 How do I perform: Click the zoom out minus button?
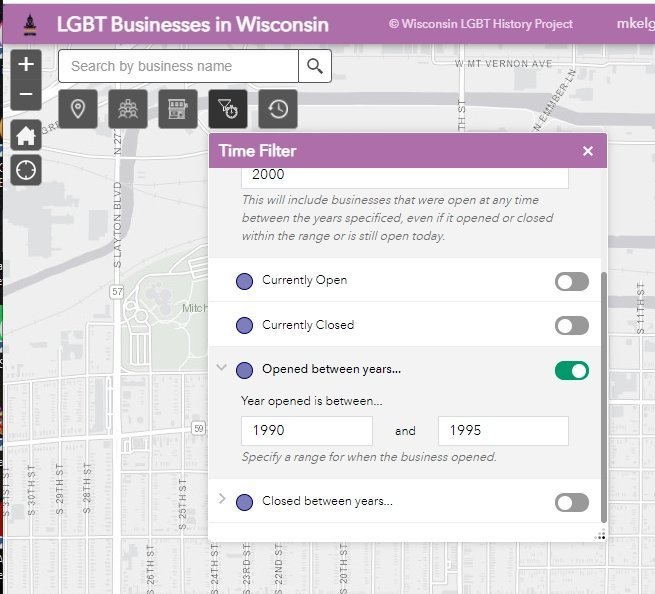pyautogui.click(x=26, y=95)
